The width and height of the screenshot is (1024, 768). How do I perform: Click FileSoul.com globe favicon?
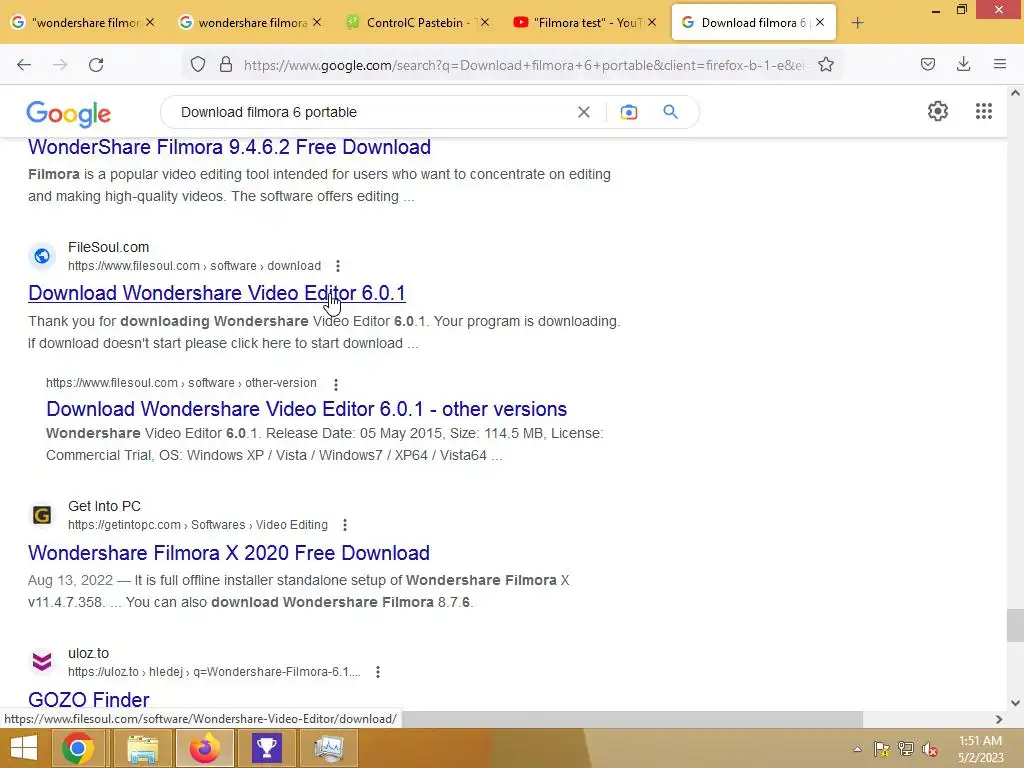[x=42, y=256]
